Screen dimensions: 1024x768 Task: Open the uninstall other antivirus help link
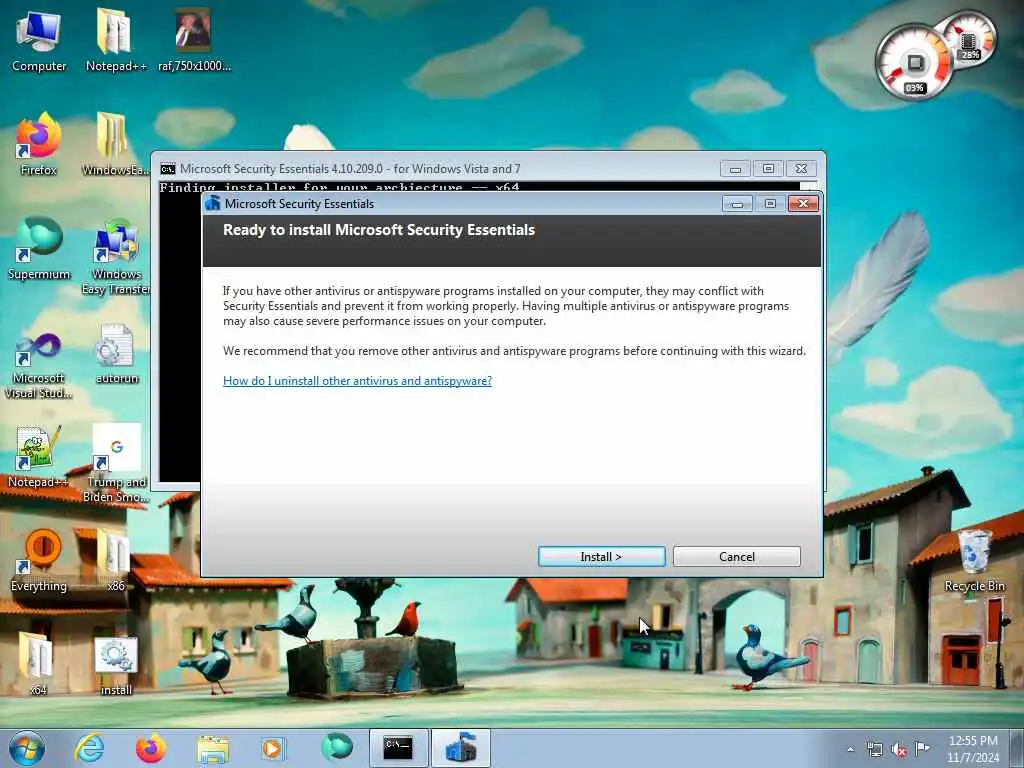click(357, 381)
